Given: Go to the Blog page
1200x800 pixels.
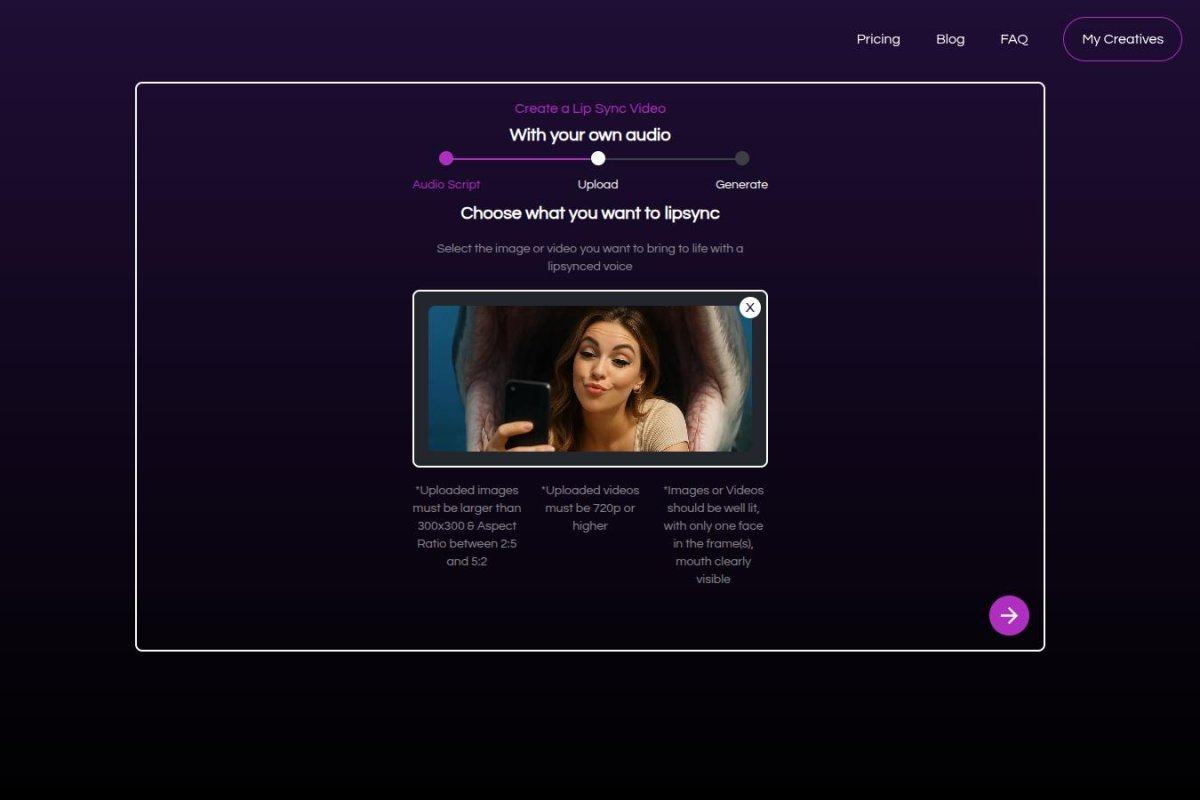Looking at the screenshot, I should click(950, 39).
